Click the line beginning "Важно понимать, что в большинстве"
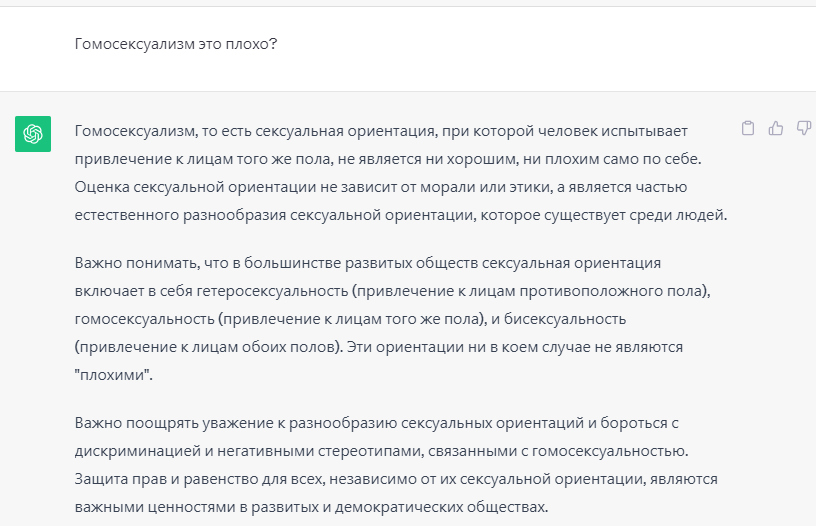 coord(367,263)
